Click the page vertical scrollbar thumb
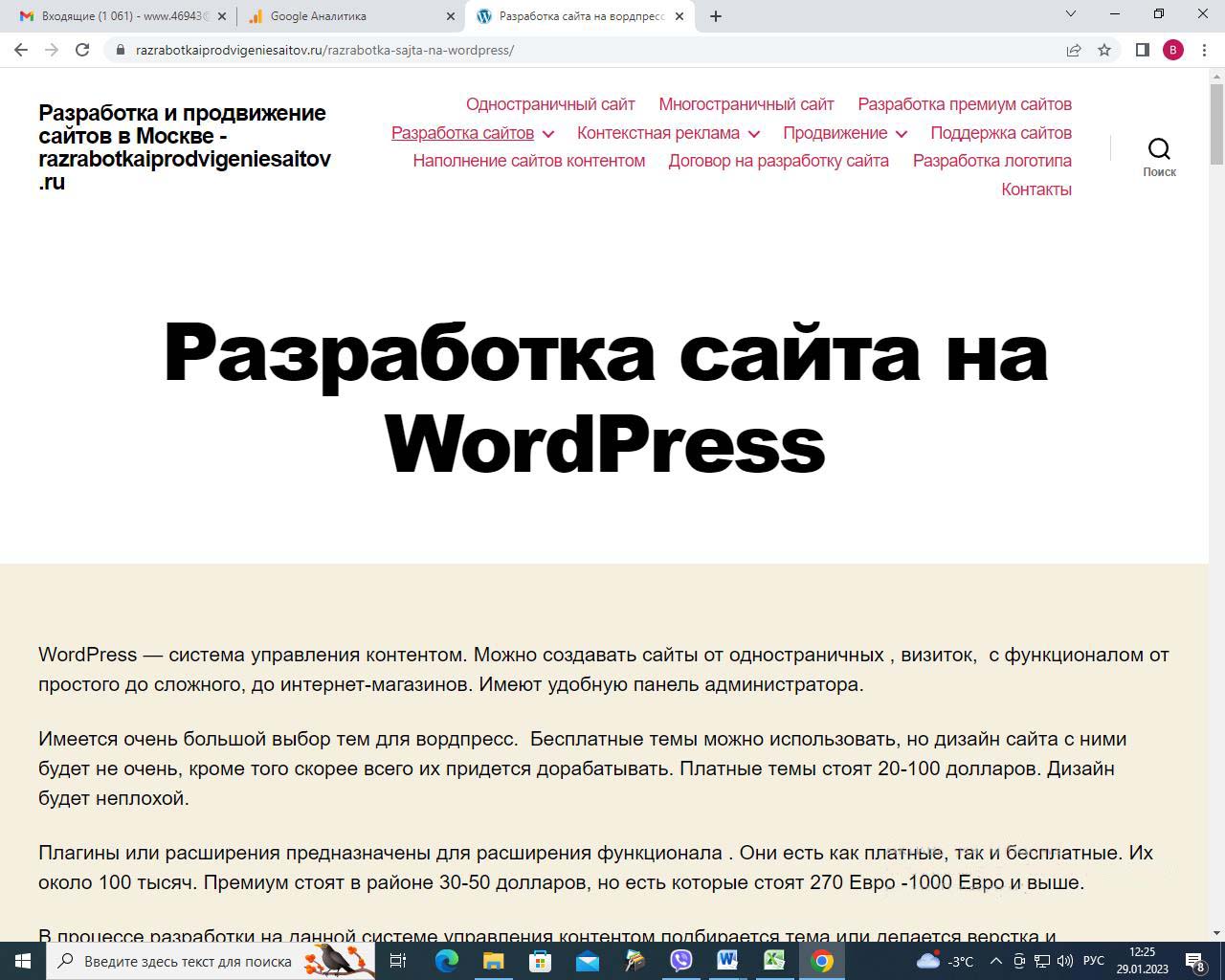The height and width of the screenshot is (980, 1225). (1216, 124)
